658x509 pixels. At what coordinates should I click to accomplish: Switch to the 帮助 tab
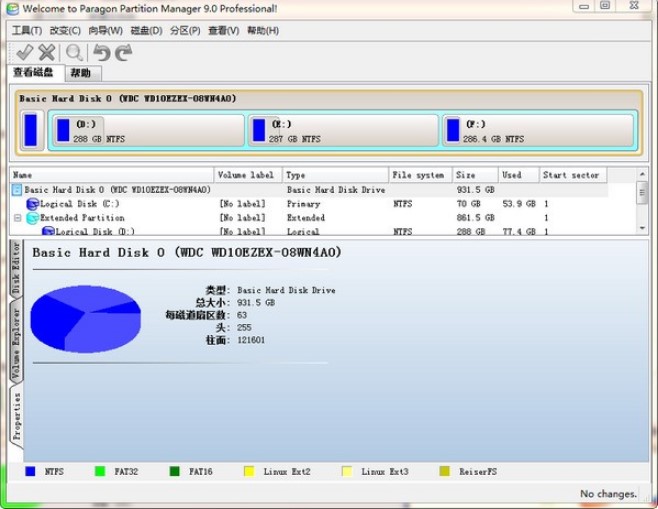(83, 73)
